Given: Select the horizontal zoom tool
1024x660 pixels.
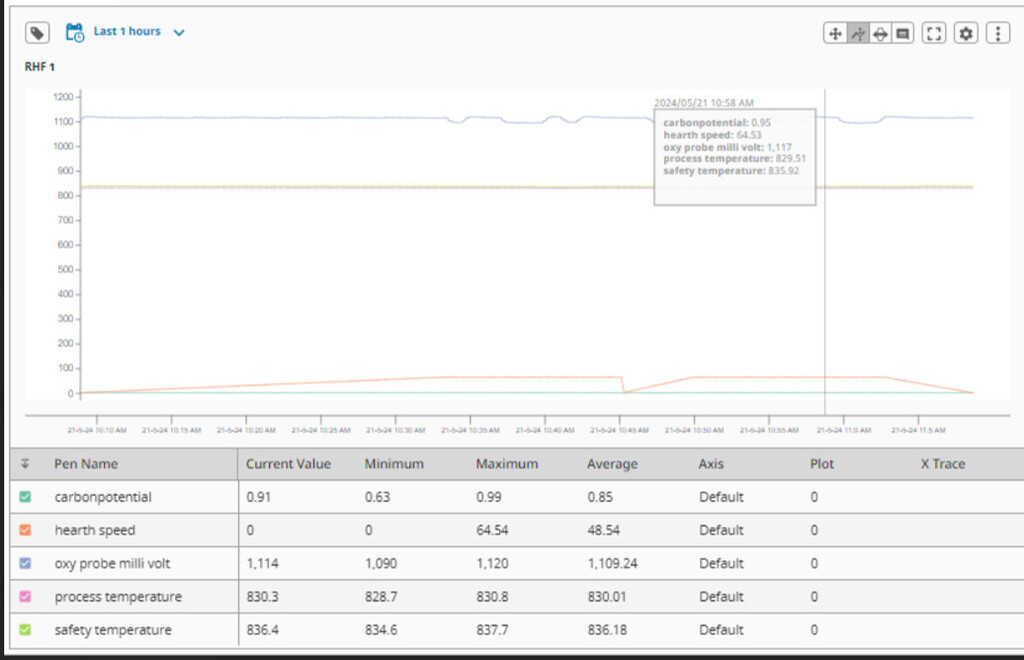Looking at the screenshot, I should click(x=880, y=33).
